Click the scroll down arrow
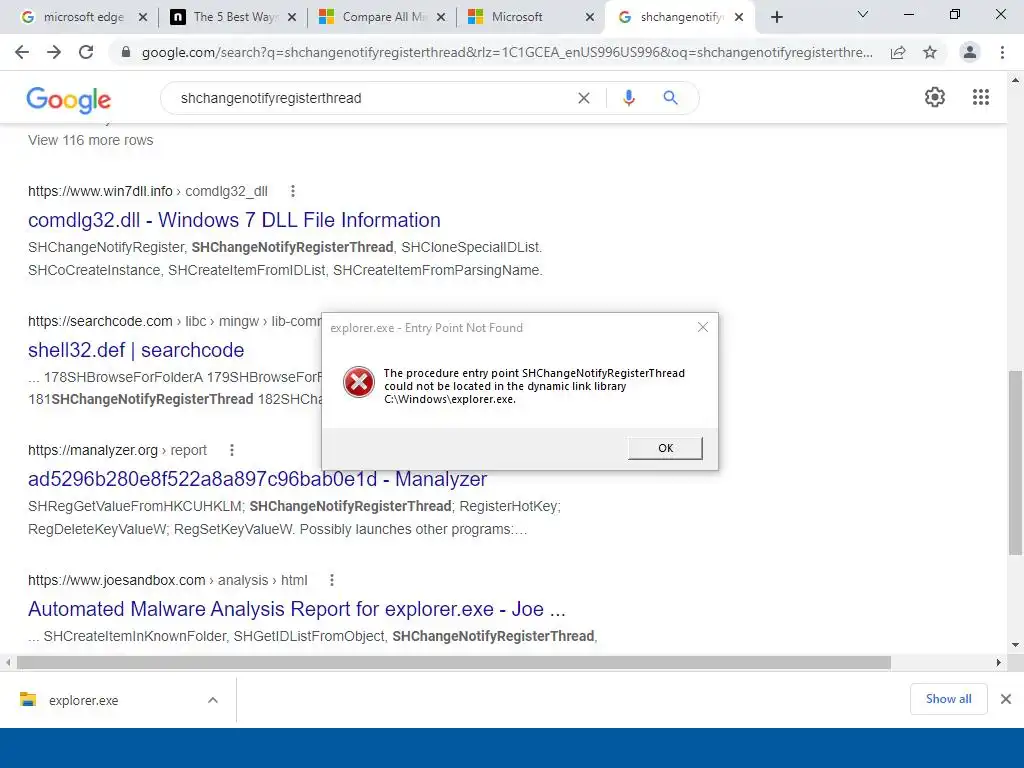The height and width of the screenshot is (768, 1024). point(1015,645)
